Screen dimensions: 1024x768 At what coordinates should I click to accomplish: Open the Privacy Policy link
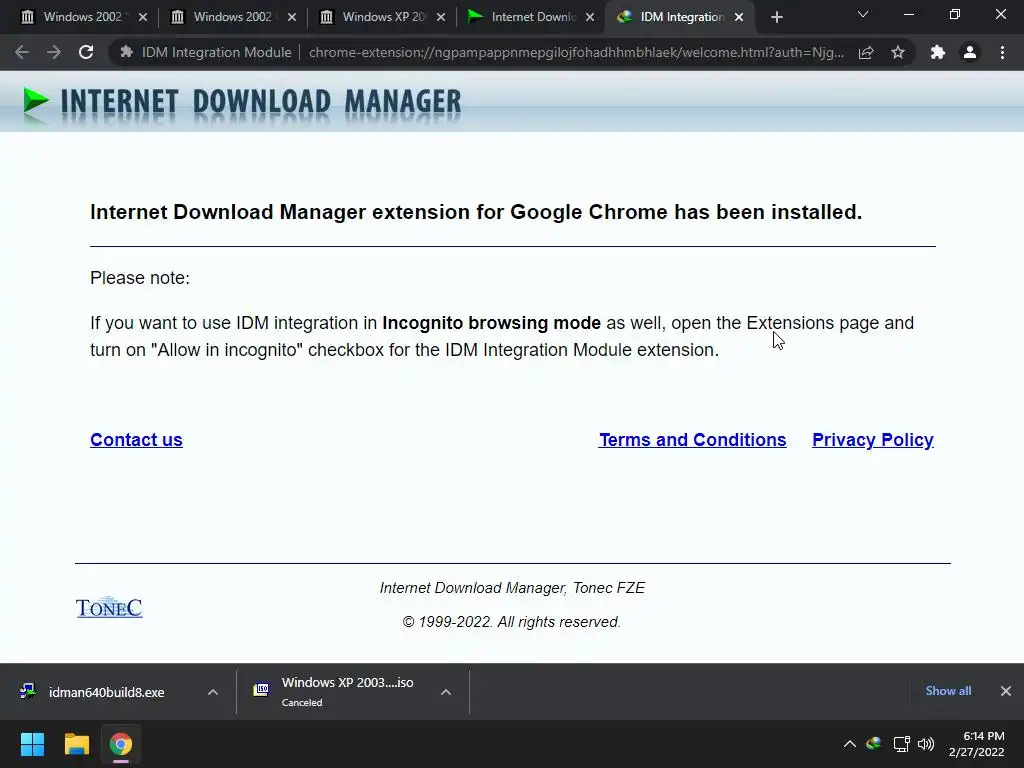(872, 440)
